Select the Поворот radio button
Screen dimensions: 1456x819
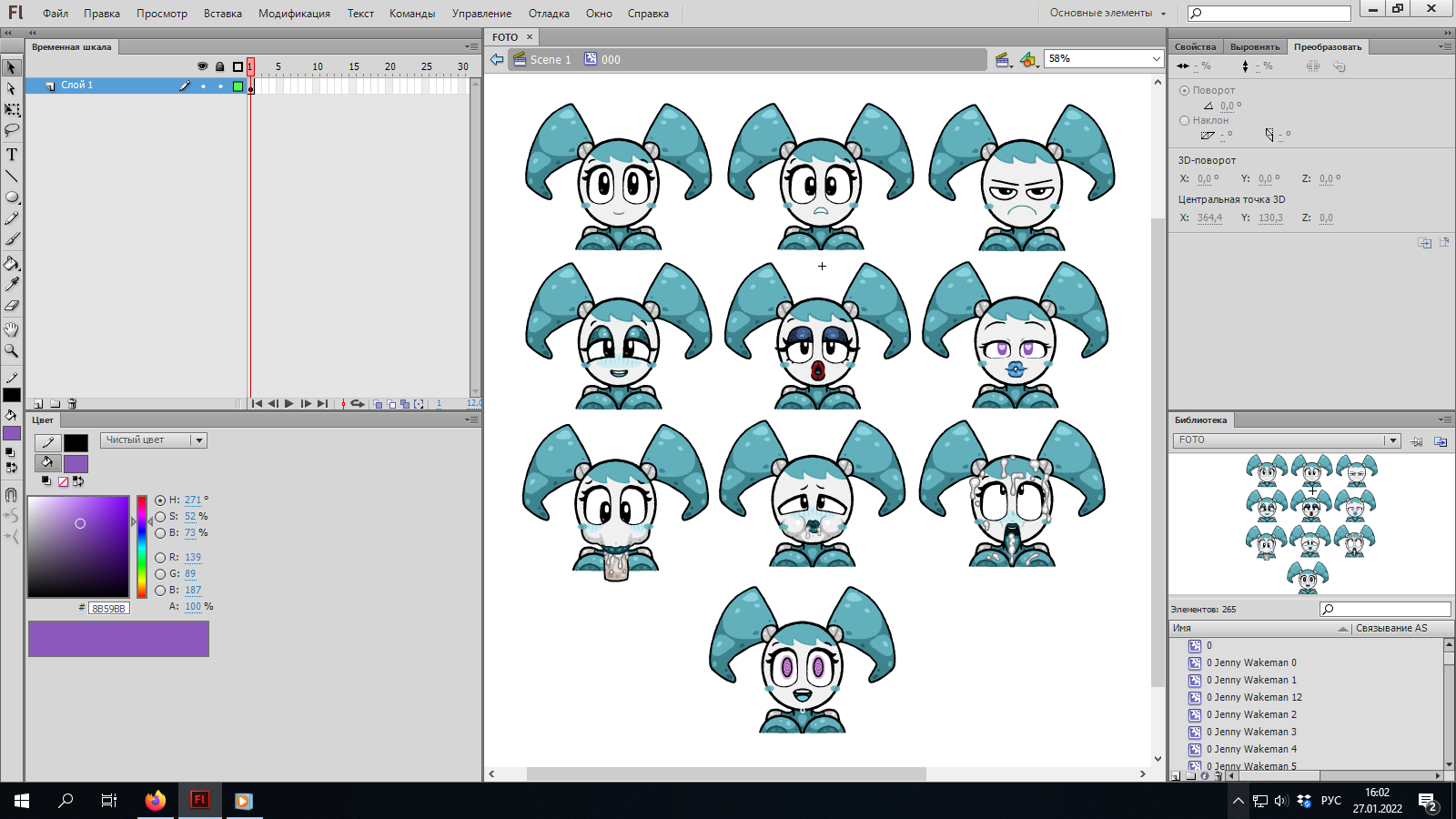1184,90
